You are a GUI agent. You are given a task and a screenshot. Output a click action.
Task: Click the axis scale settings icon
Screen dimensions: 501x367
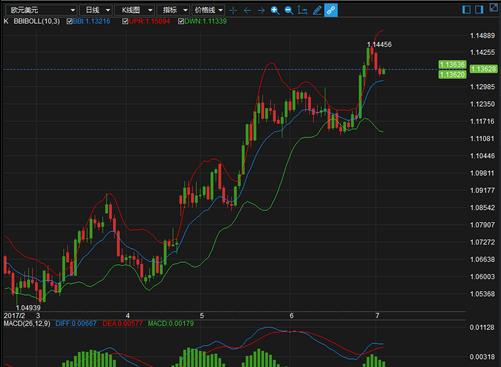tap(303, 11)
